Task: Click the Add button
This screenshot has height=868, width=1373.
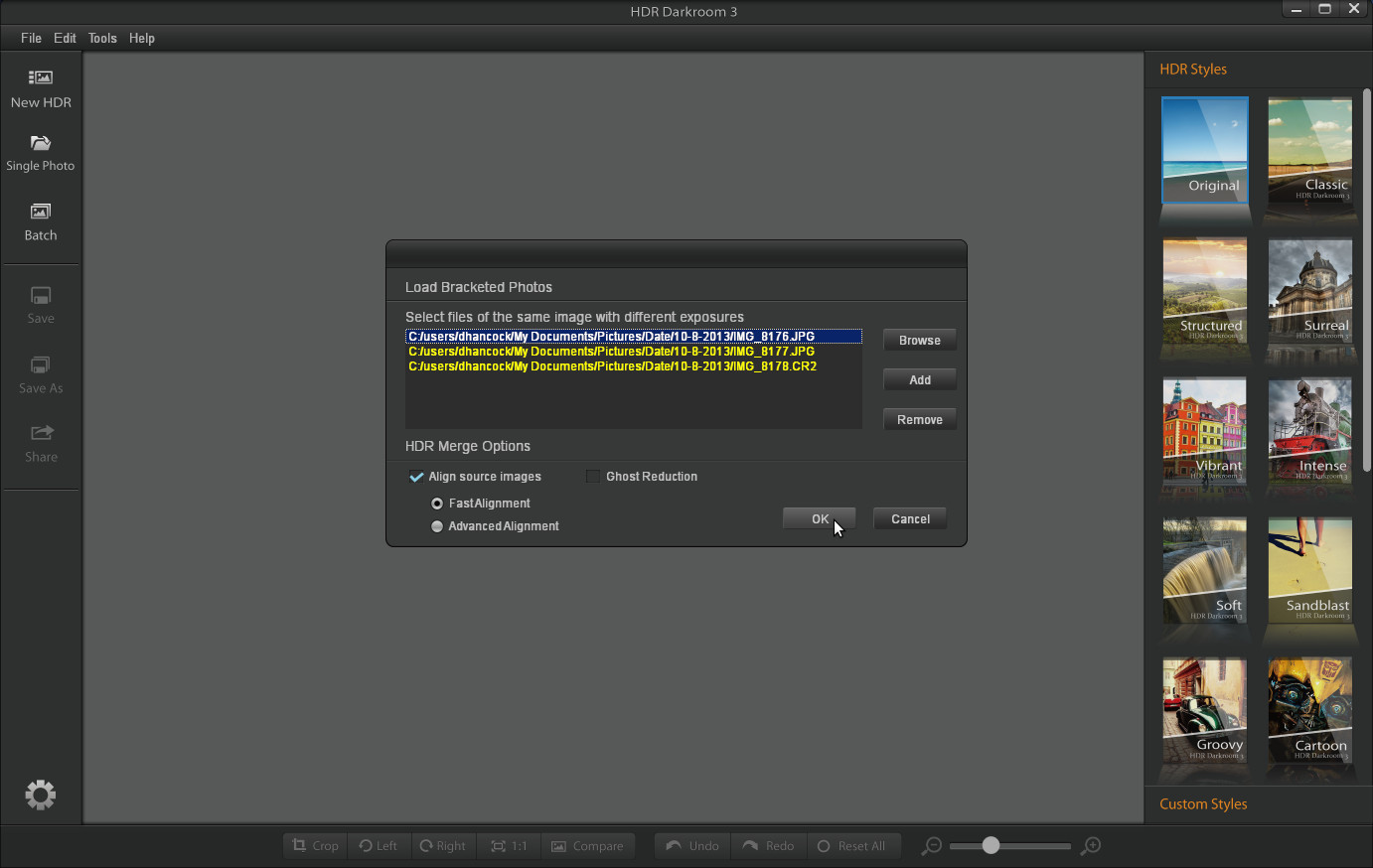Action: click(x=920, y=379)
